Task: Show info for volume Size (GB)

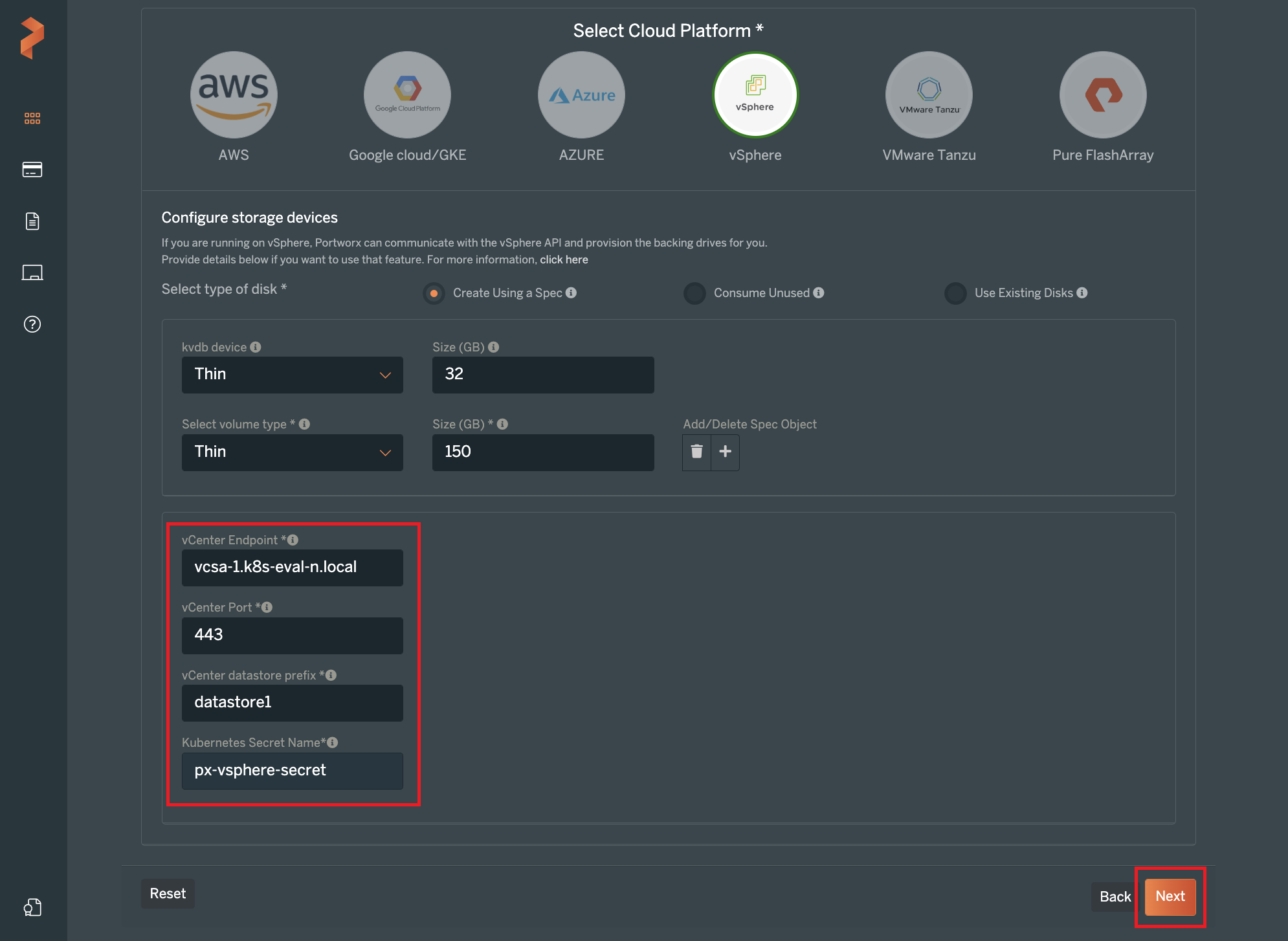Action: pos(502,424)
